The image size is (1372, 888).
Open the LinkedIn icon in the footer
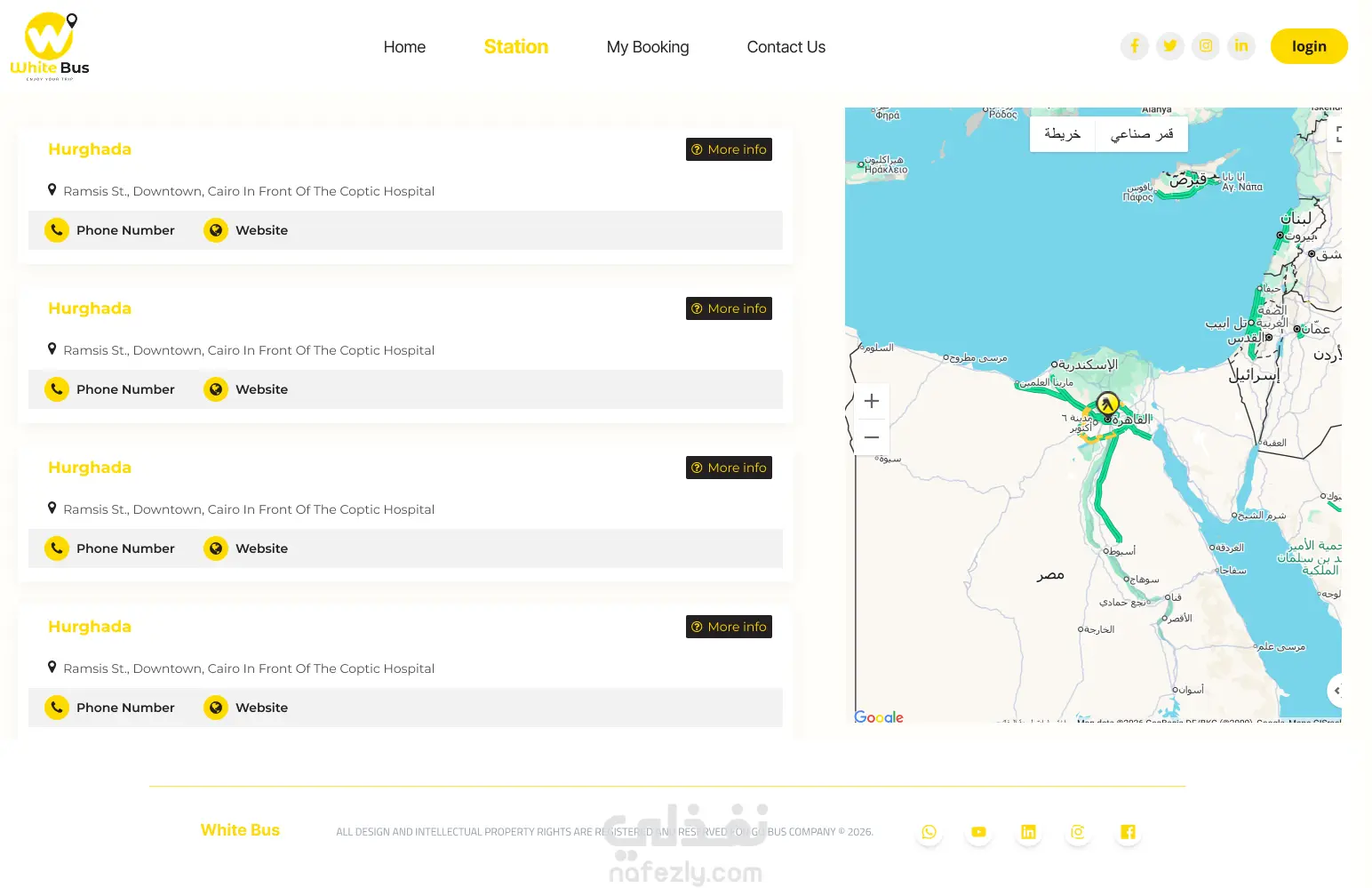pos(1028,832)
